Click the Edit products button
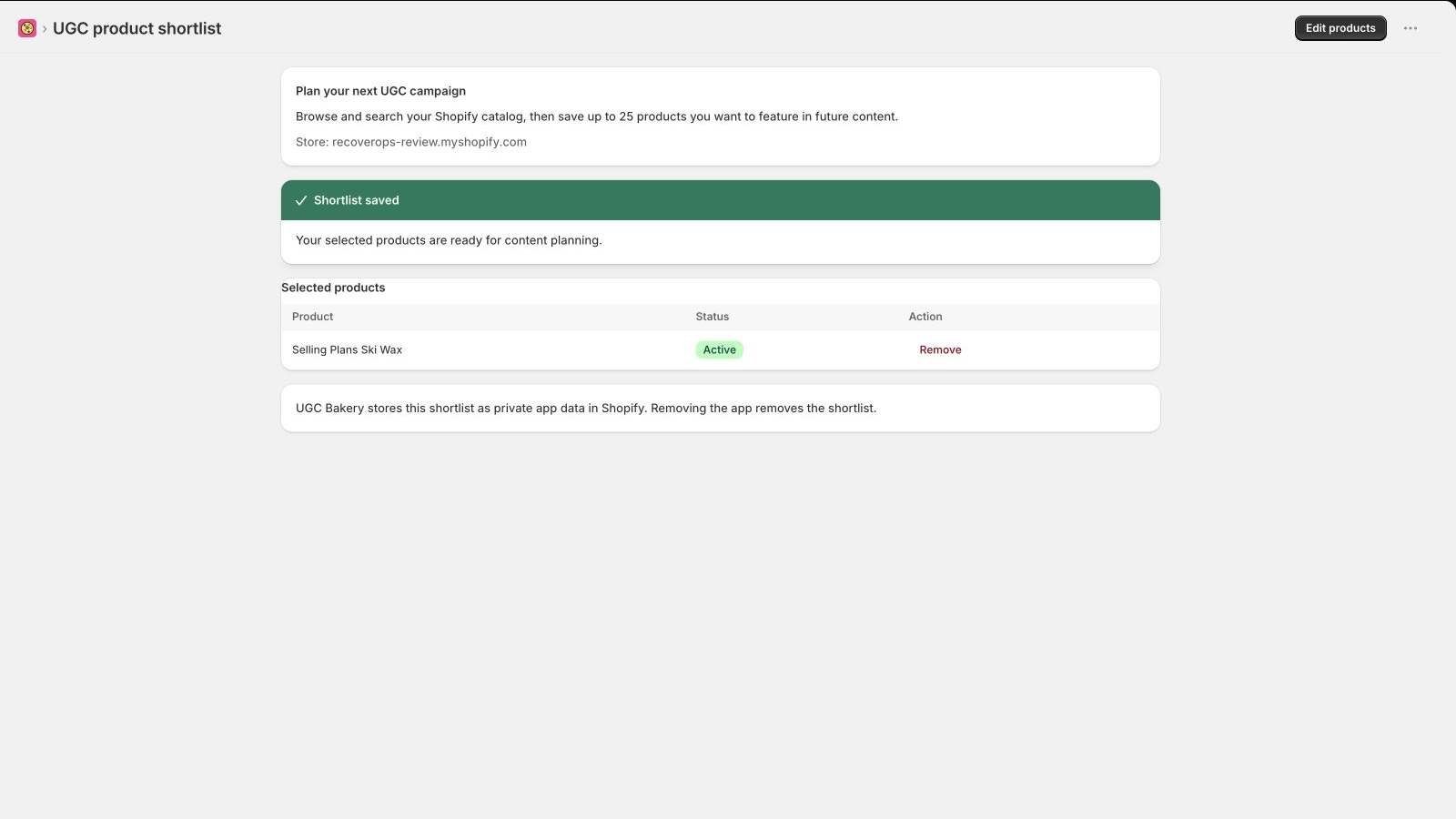This screenshot has height=819, width=1456. click(x=1340, y=28)
